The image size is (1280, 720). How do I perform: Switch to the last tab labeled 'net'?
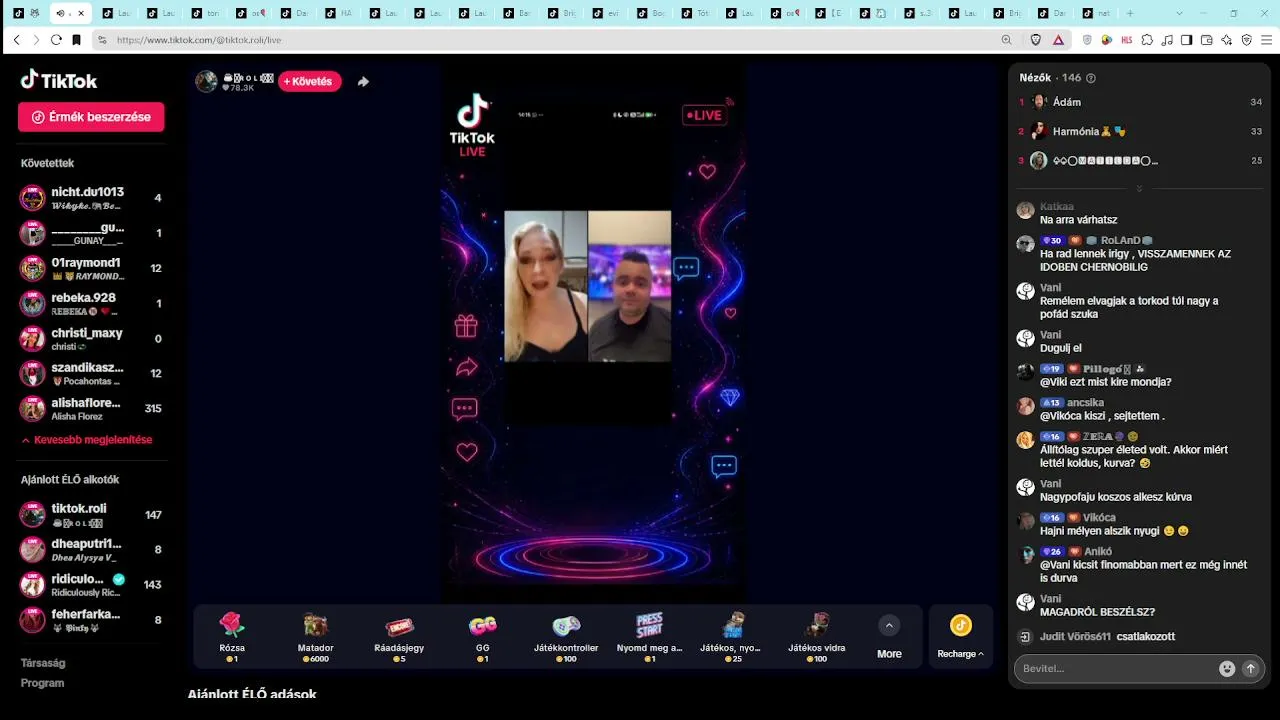tap(1097, 13)
